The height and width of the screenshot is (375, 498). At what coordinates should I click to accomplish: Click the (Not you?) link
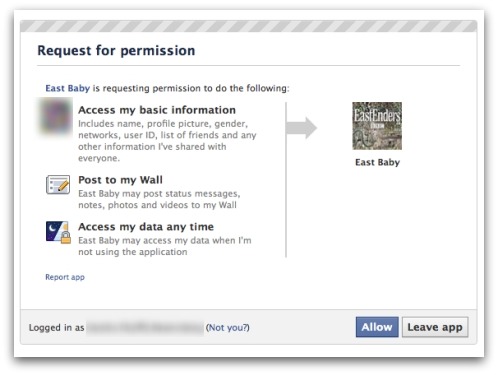point(228,327)
